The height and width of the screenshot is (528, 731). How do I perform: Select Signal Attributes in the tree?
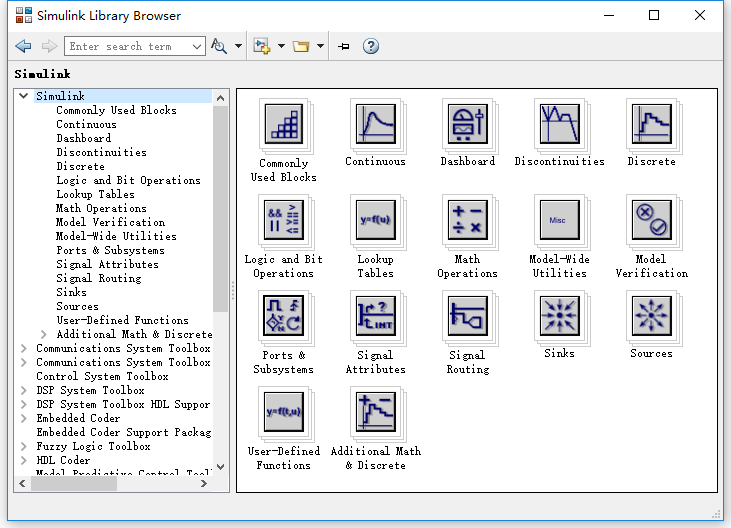click(107, 264)
